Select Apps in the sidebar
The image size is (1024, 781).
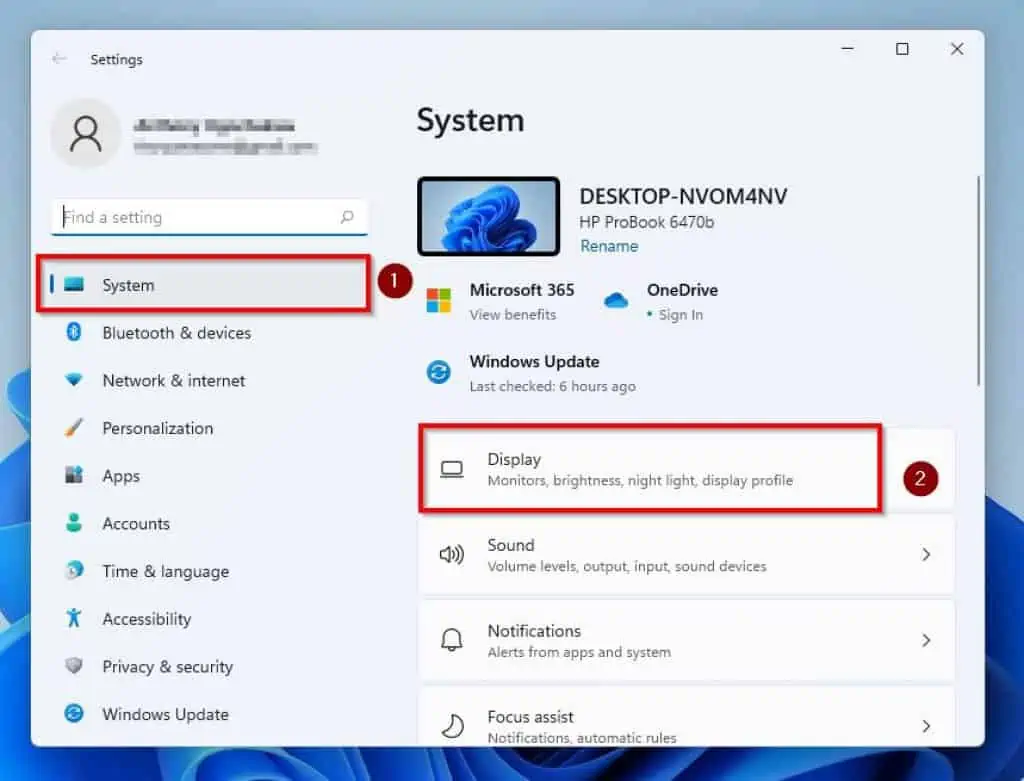click(121, 476)
